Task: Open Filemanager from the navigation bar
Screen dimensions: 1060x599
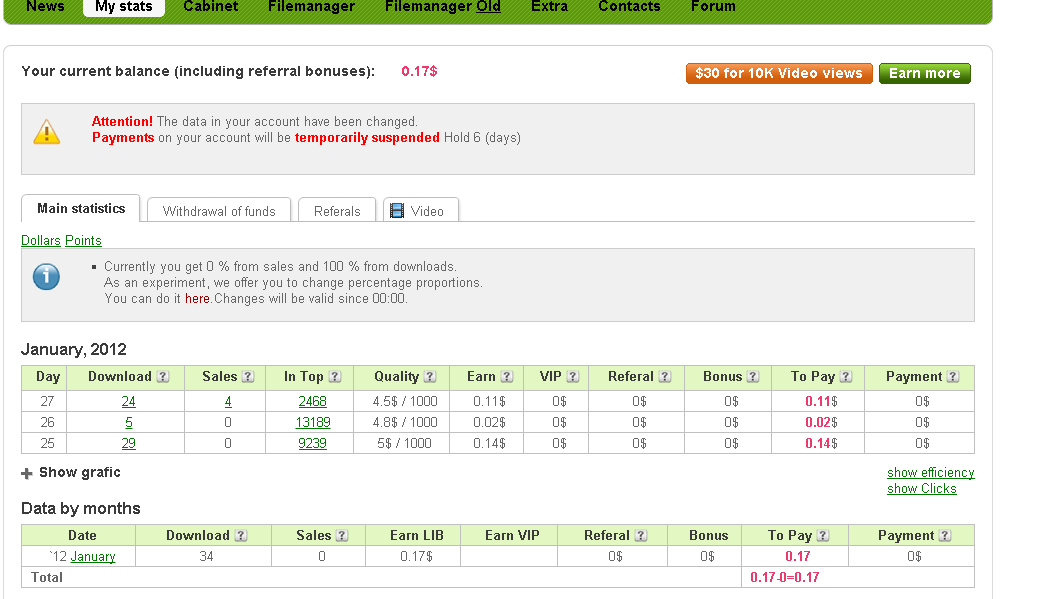Action: (x=311, y=7)
